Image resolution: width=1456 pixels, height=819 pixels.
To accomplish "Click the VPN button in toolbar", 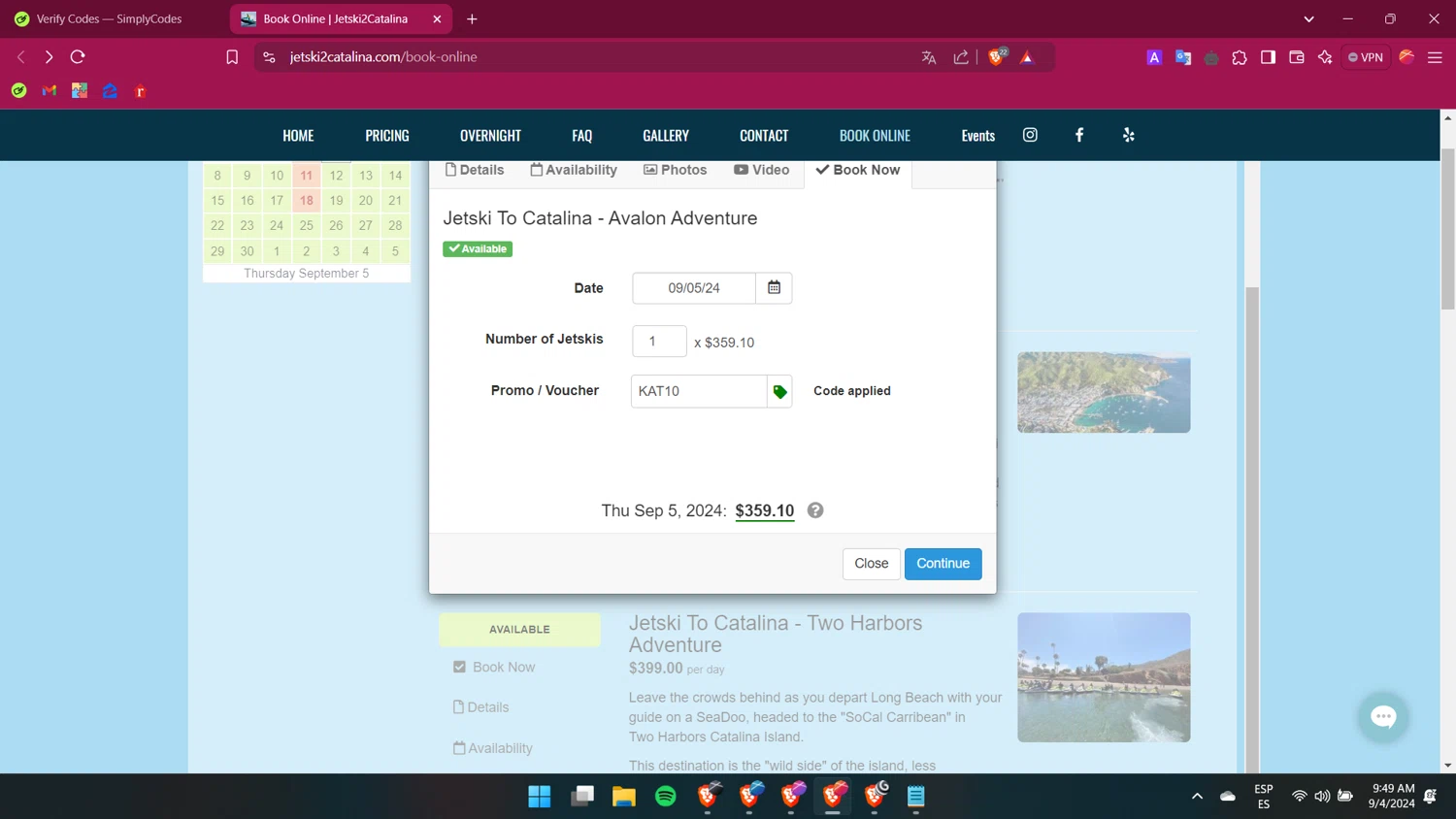I will click(x=1366, y=57).
